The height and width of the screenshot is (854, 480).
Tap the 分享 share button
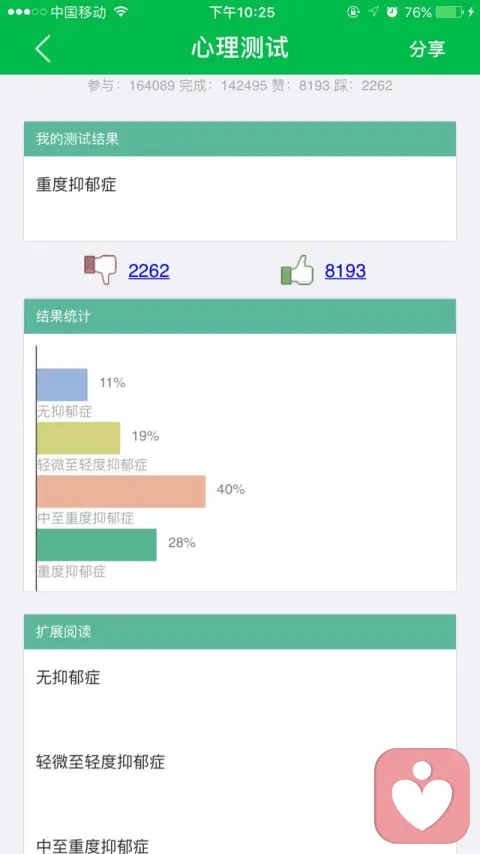point(427,48)
